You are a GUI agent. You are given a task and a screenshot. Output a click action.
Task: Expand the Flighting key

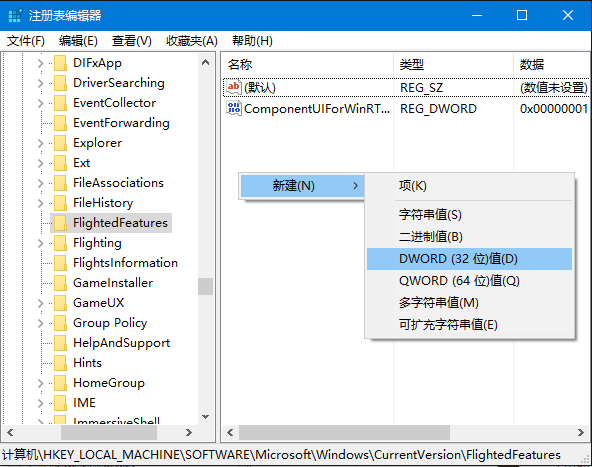tap(41, 244)
